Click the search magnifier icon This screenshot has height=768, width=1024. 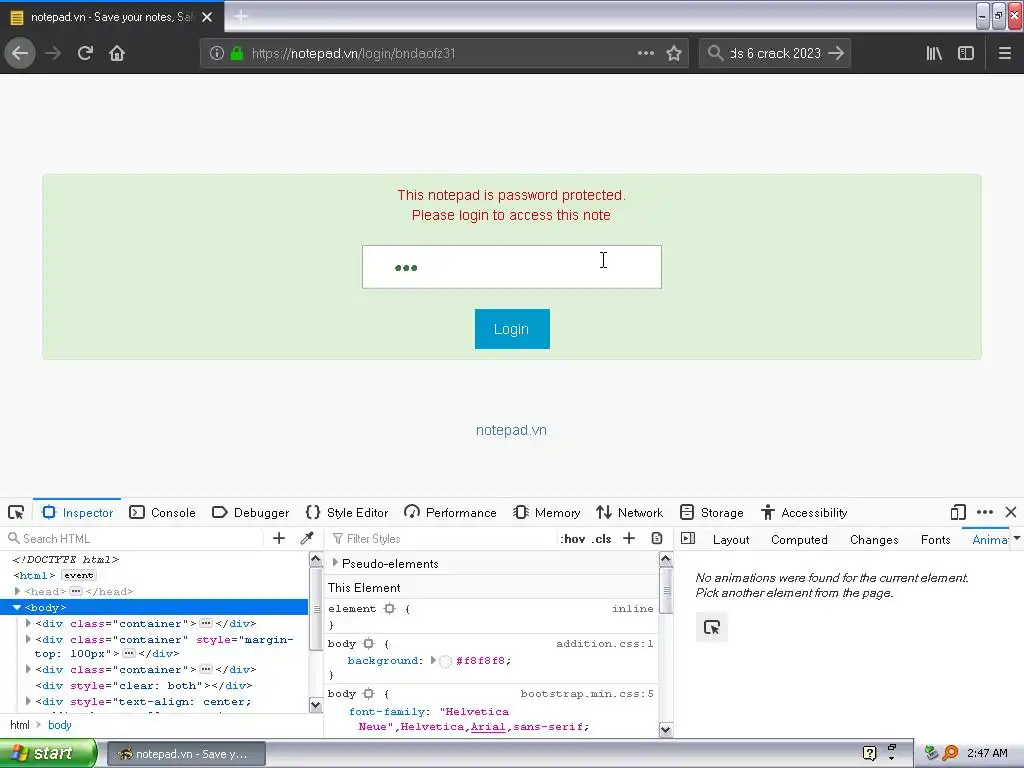pyautogui.click(x=716, y=53)
